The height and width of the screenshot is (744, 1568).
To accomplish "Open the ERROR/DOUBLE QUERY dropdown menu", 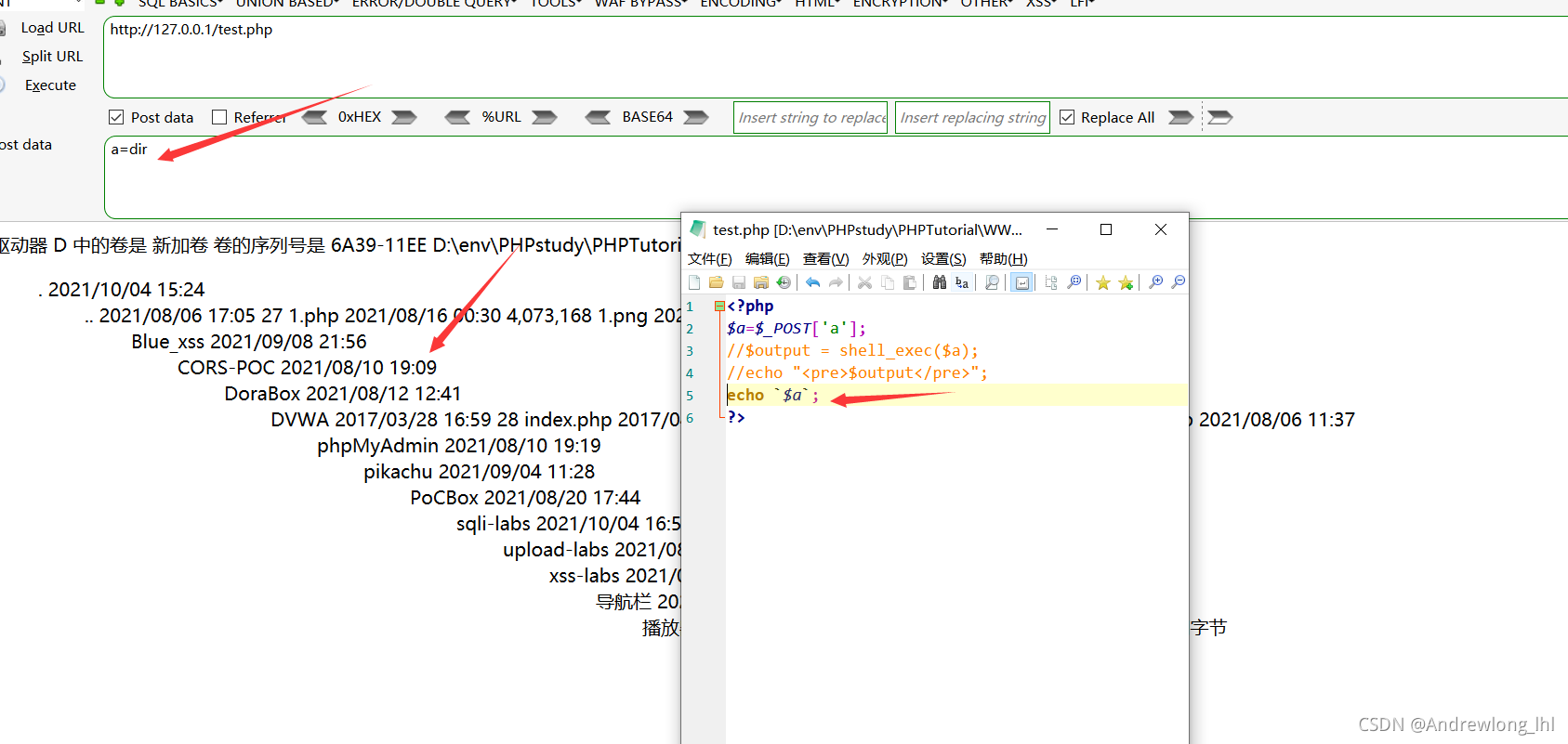I will point(434,4).
